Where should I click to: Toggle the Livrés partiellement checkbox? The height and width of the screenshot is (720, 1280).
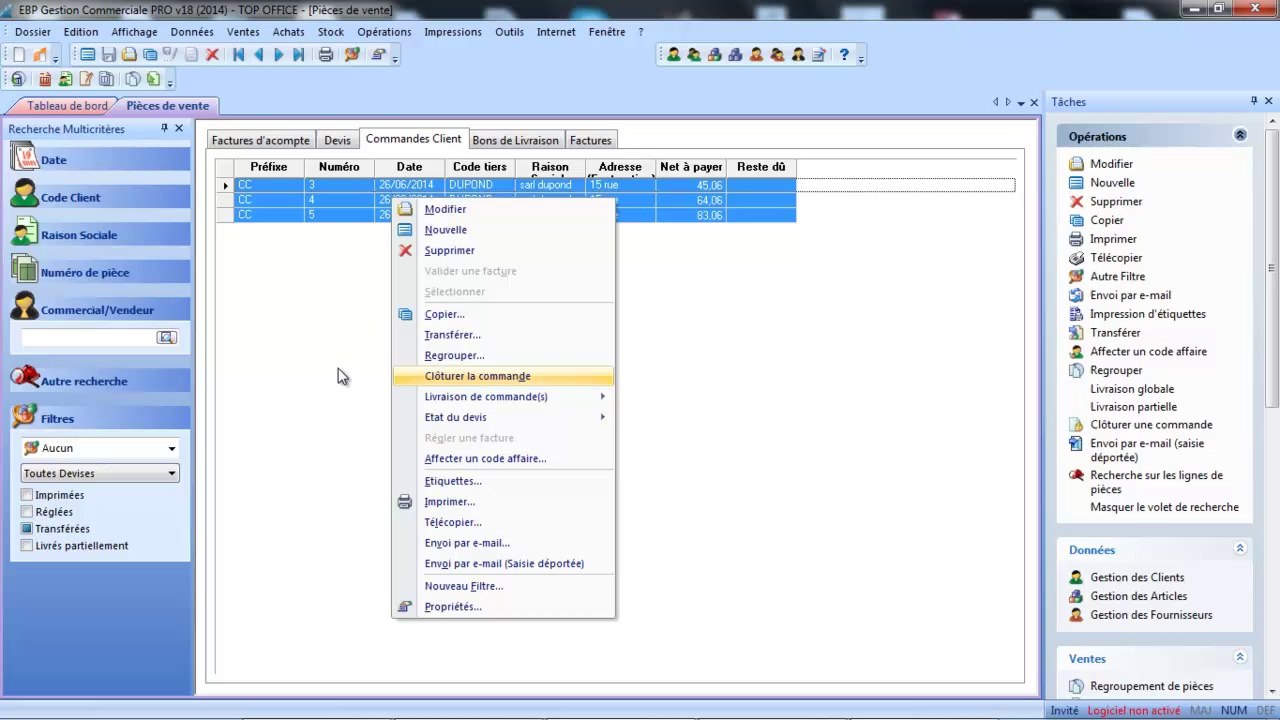point(28,546)
